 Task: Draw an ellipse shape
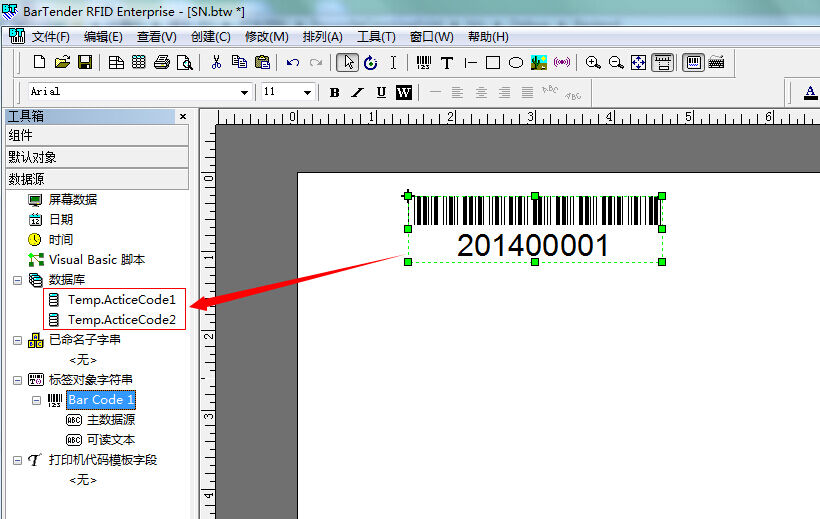point(516,62)
